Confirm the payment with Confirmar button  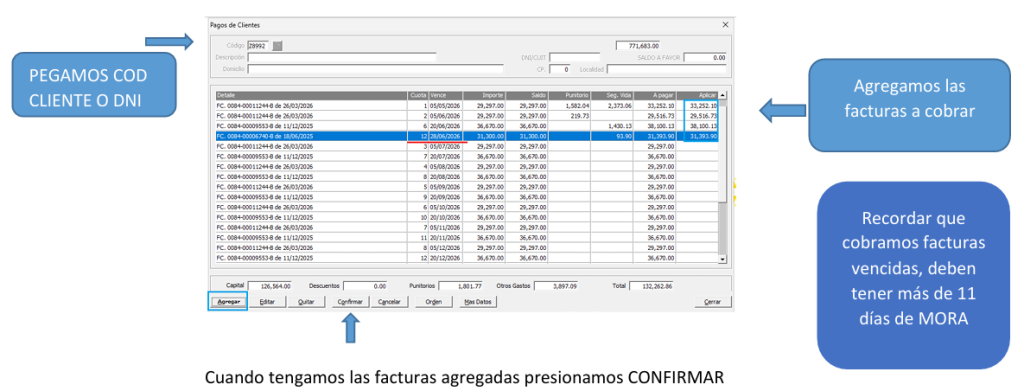(350, 302)
